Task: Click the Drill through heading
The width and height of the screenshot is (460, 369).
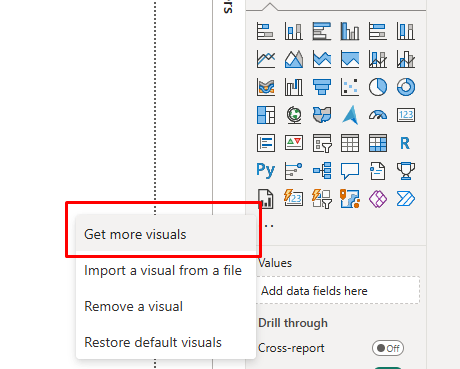Action: (293, 323)
